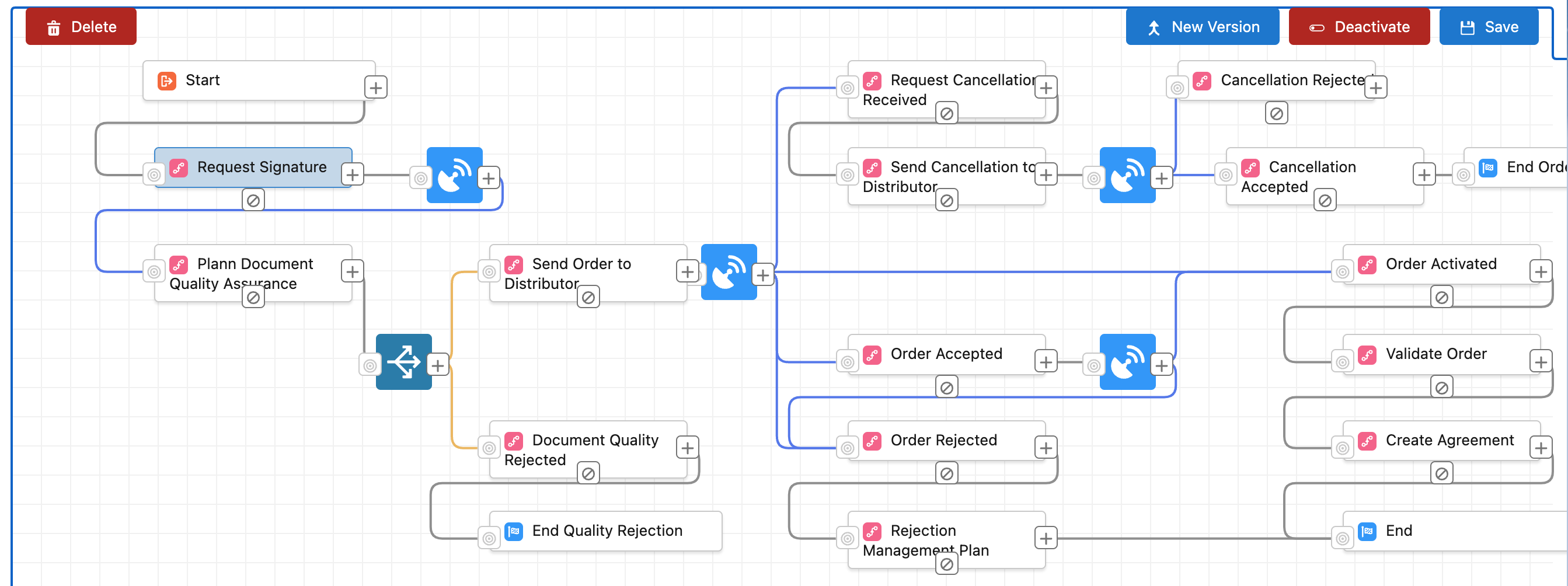Click disable icon under Request Cancellation Received
The height and width of the screenshot is (586, 1568).
pyautogui.click(x=946, y=113)
